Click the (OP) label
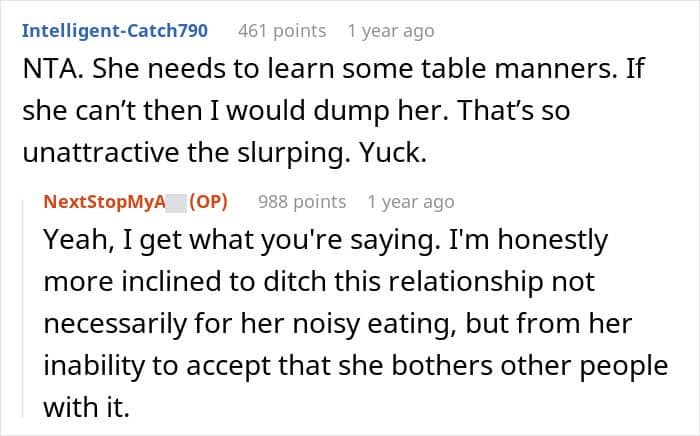 pyautogui.click(x=208, y=201)
